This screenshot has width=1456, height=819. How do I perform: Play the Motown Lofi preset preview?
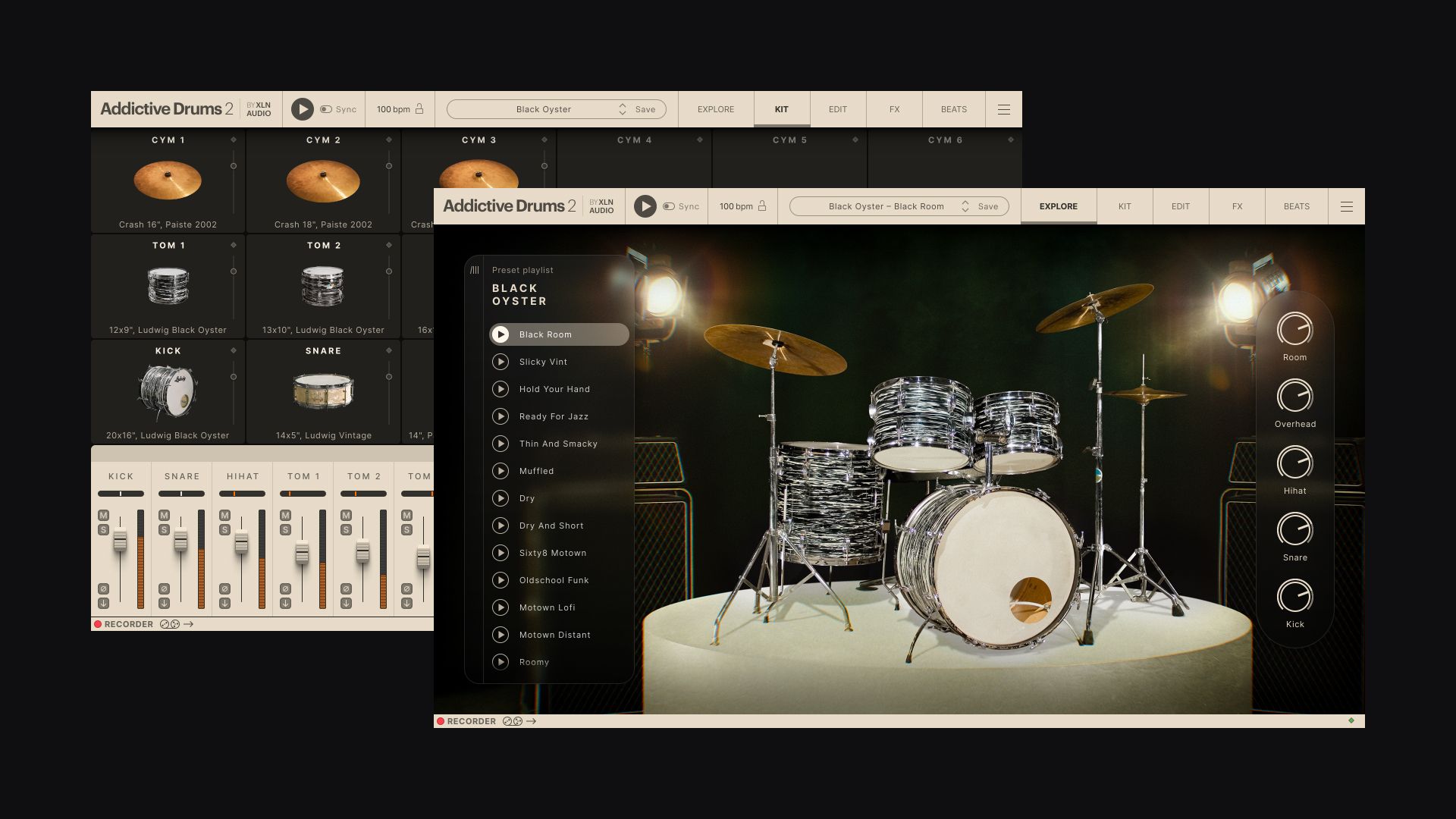point(500,607)
